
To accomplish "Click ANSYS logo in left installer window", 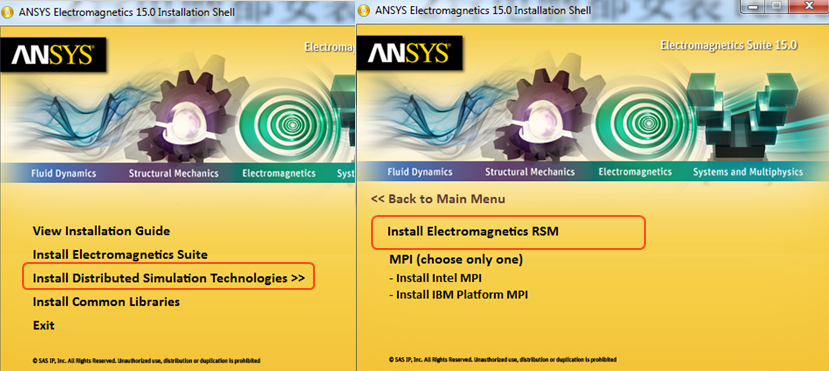I will pyautogui.click(x=53, y=54).
